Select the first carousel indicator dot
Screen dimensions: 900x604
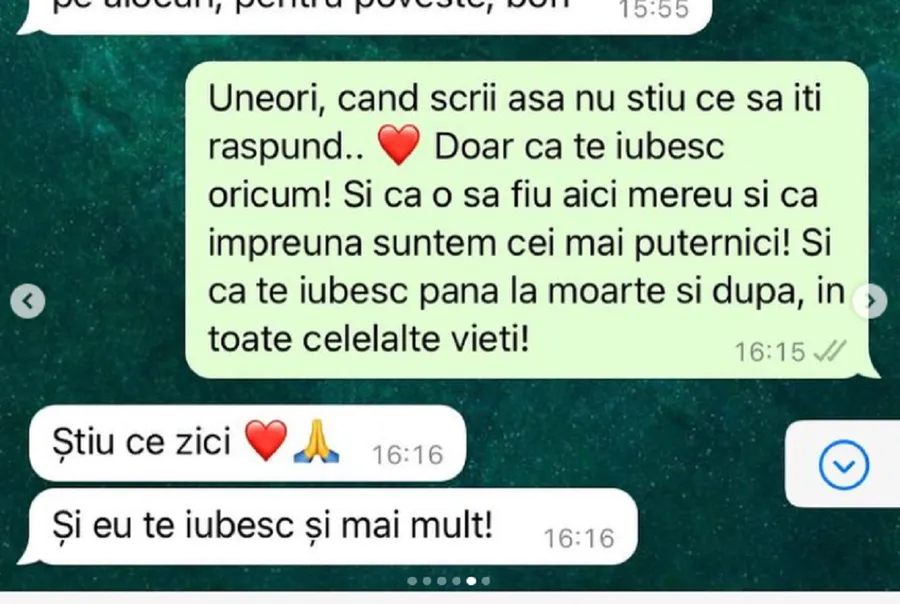point(412,581)
